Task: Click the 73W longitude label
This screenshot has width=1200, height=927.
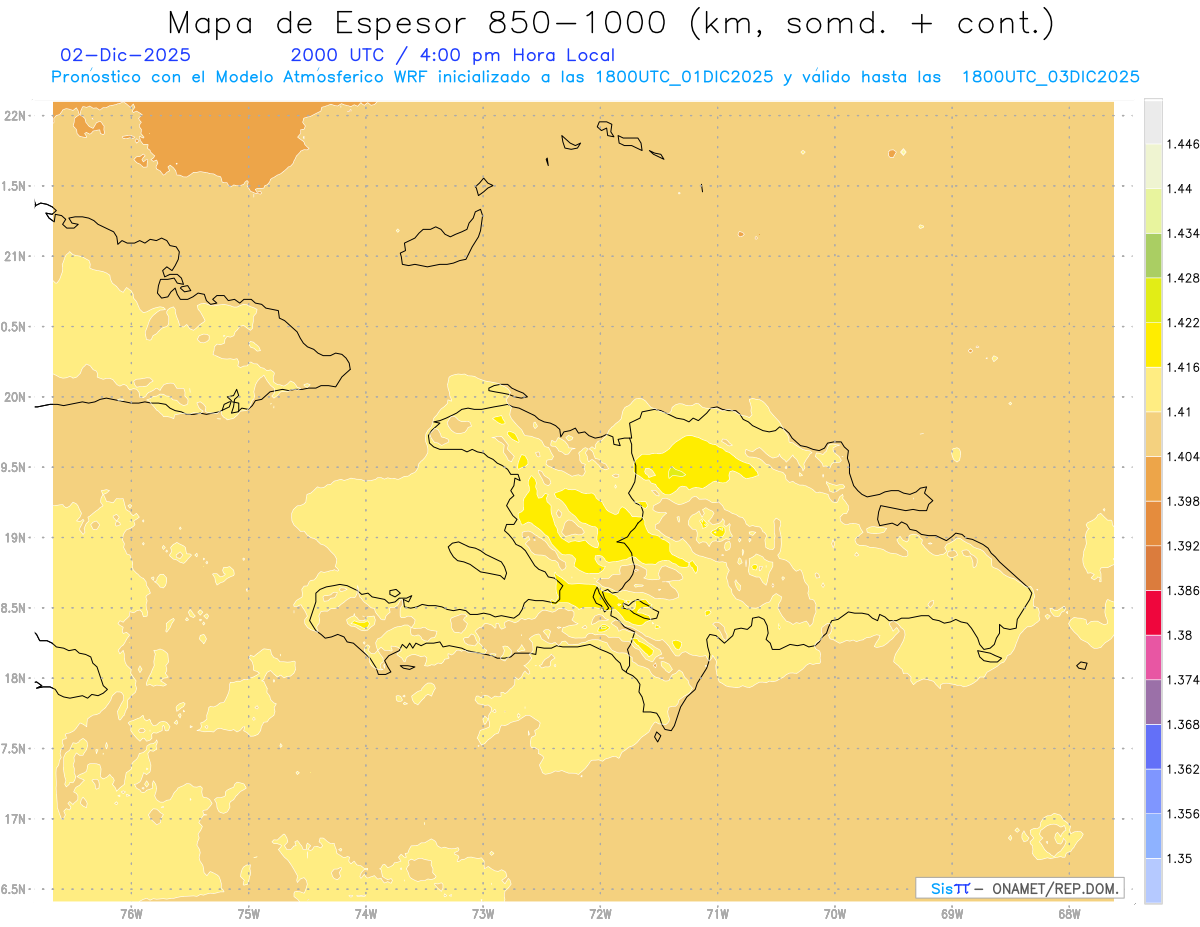Action: coord(483,913)
